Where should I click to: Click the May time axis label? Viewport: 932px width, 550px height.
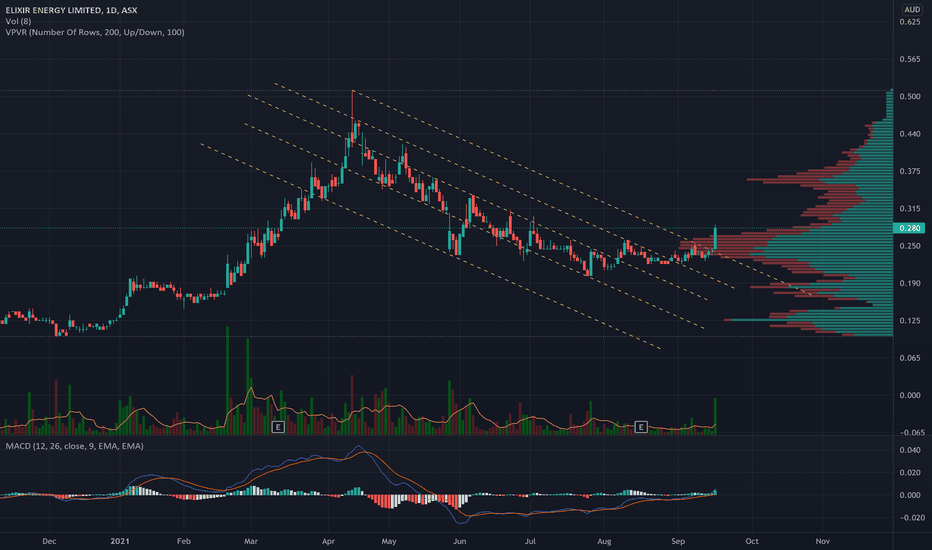pyautogui.click(x=389, y=541)
